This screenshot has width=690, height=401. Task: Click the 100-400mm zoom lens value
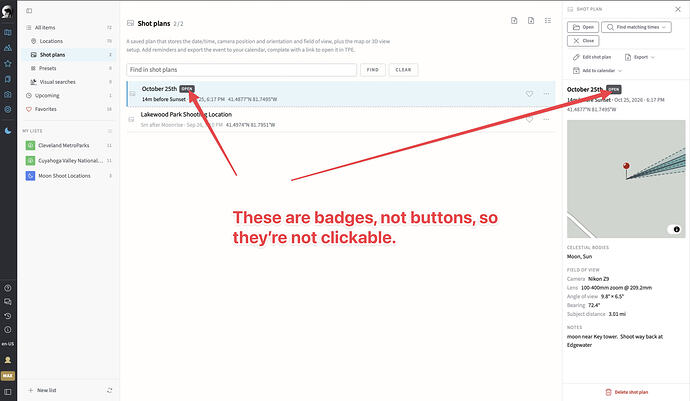pos(617,288)
